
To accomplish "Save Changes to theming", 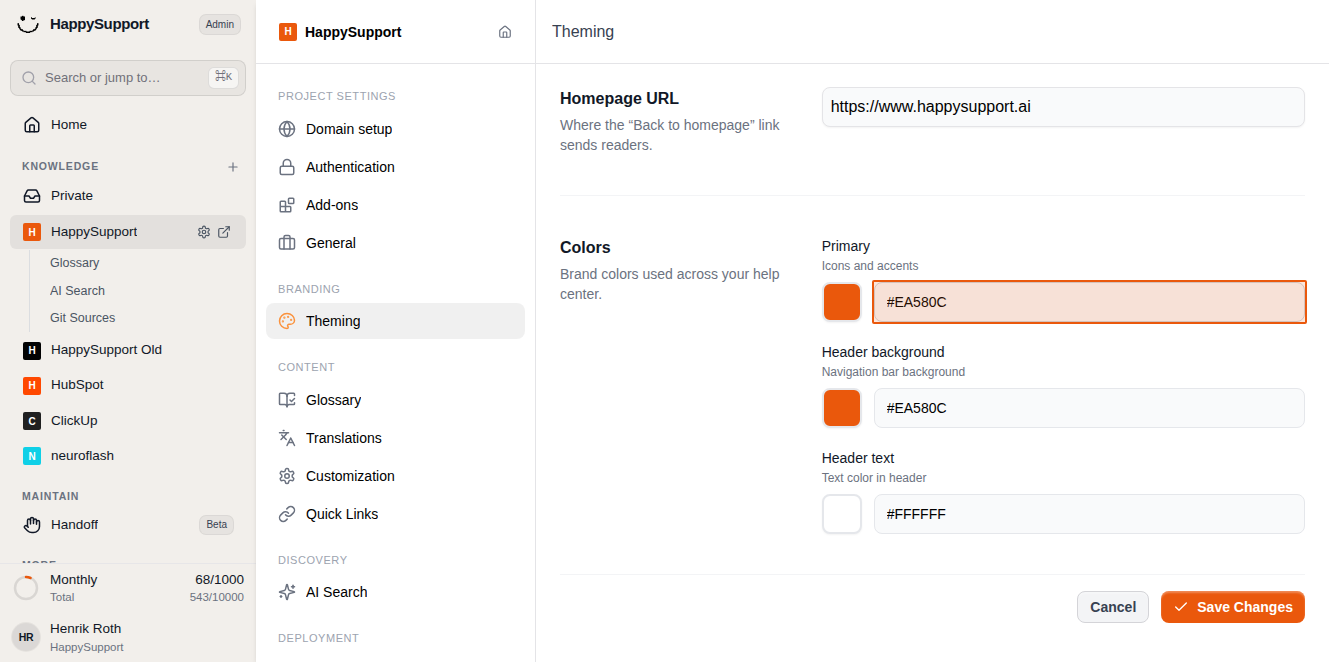I will point(1233,607).
